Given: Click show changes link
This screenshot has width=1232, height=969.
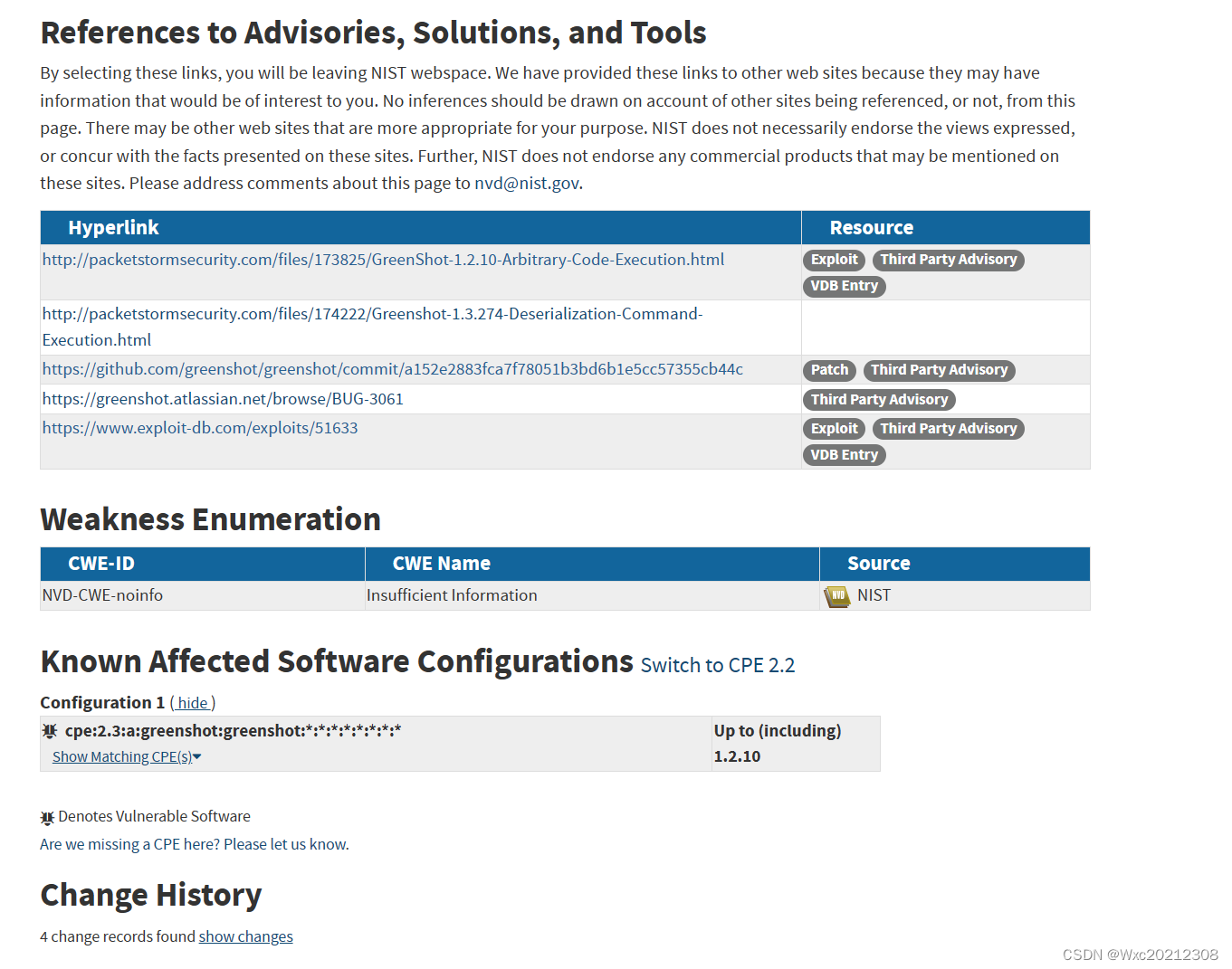Looking at the screenshot, I should point(246,936).
